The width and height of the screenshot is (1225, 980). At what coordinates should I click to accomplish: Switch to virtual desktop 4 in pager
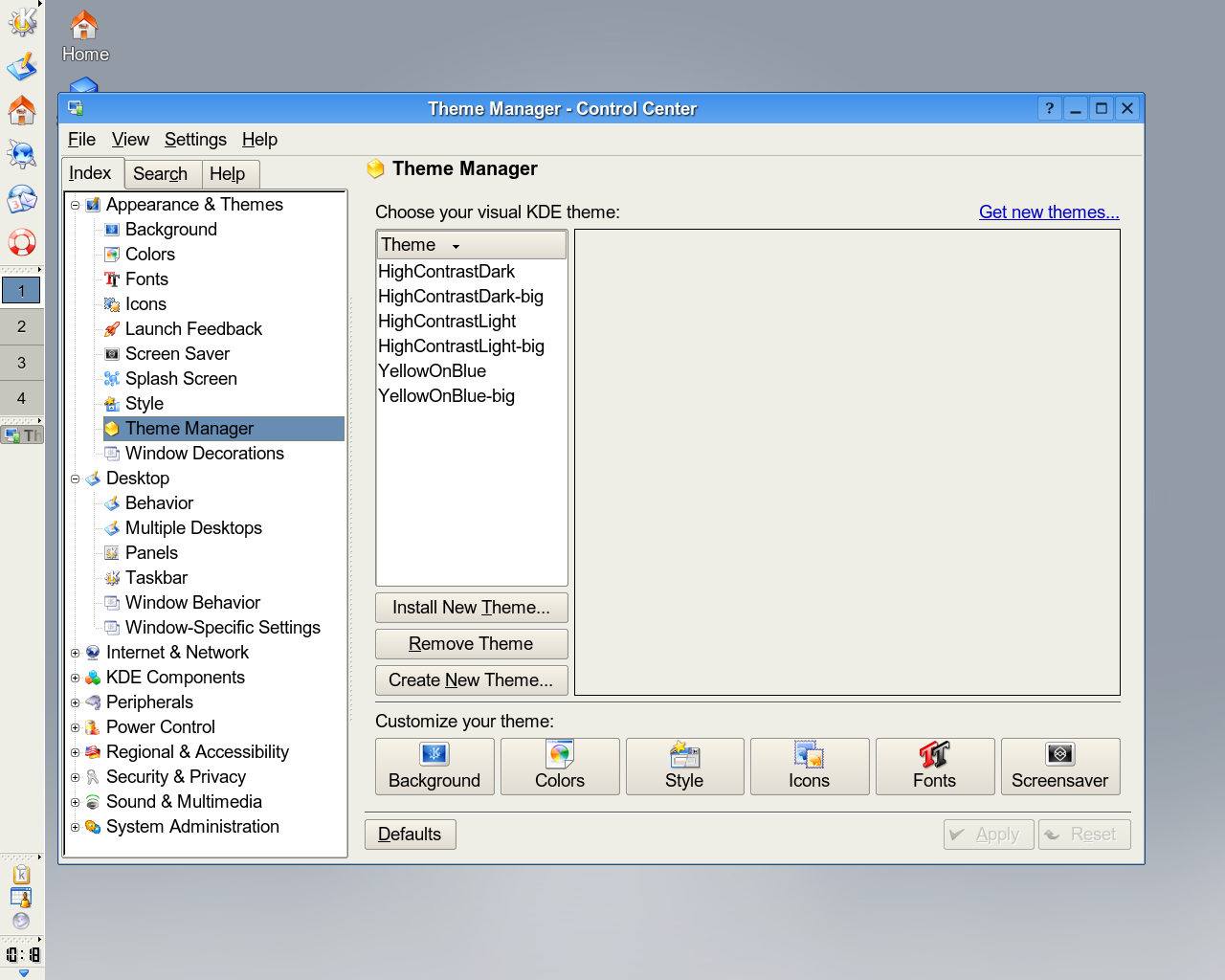(22, 398)
